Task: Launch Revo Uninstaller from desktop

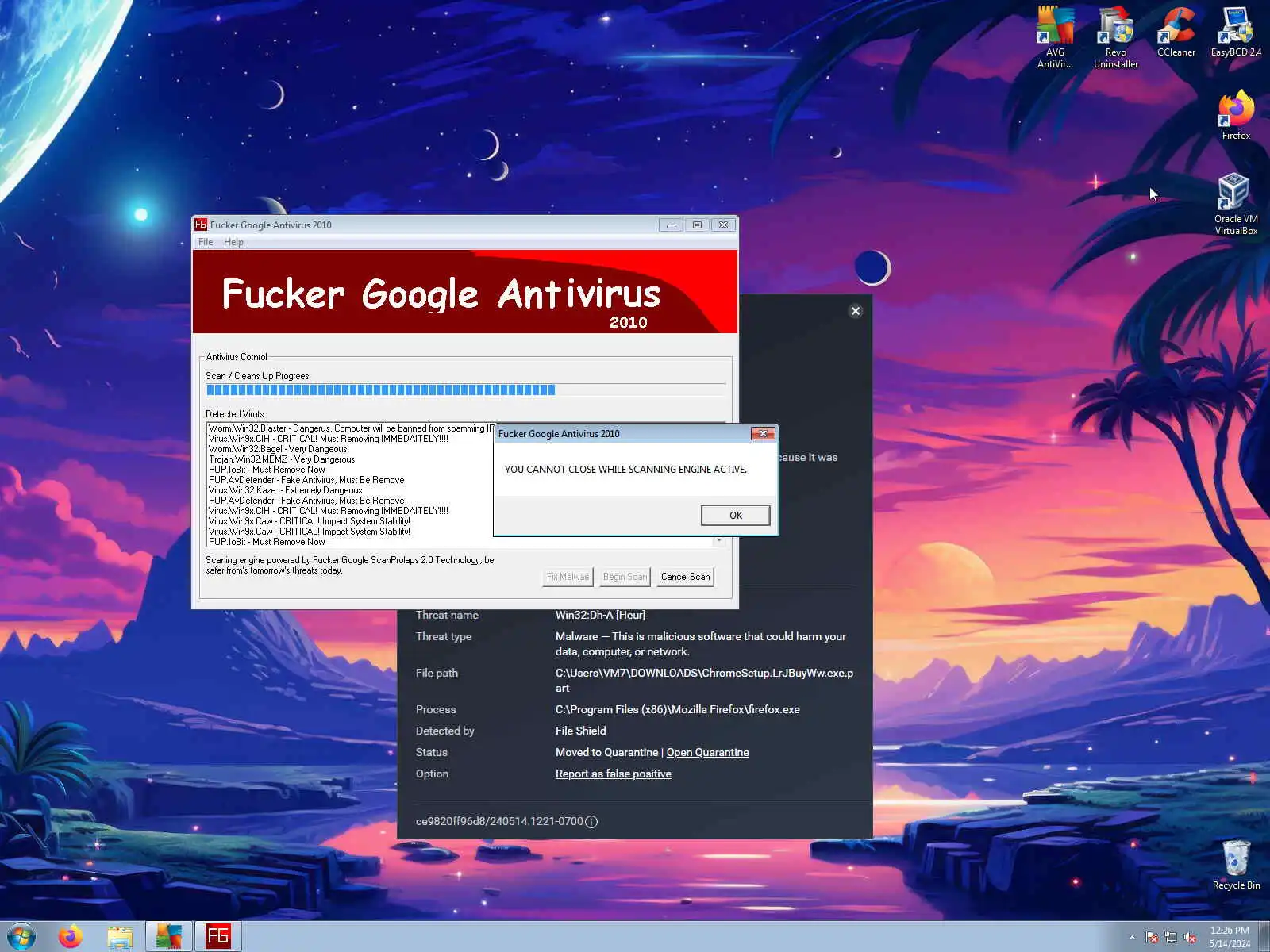Action: (1115, 37)
